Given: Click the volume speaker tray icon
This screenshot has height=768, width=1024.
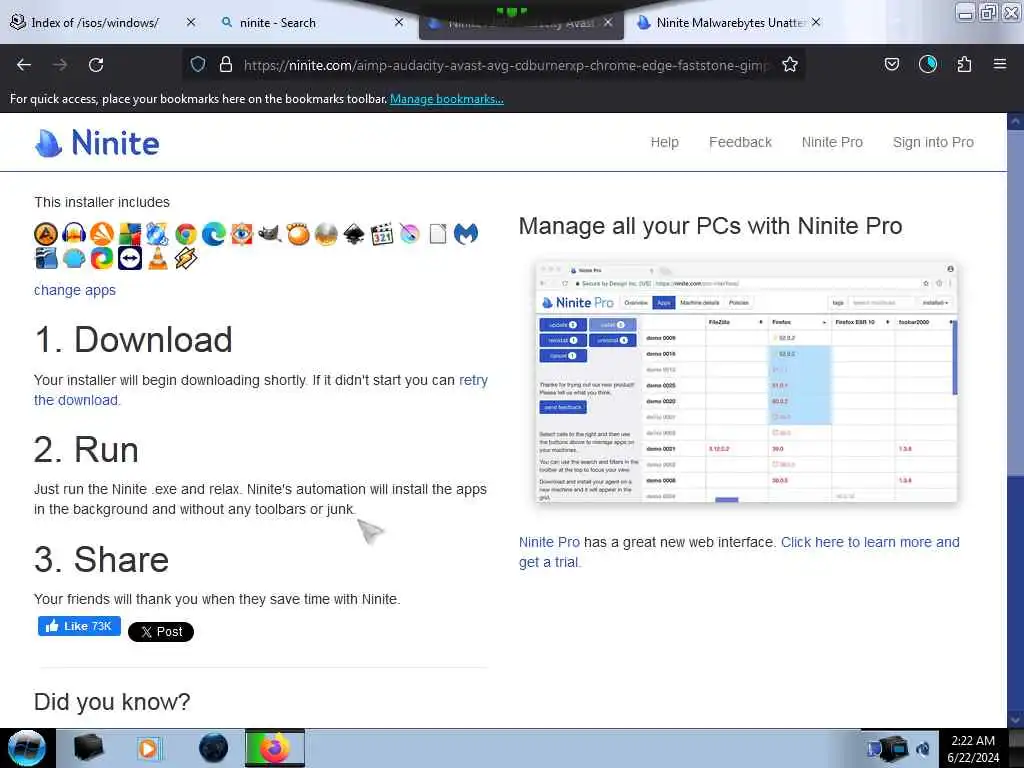Looking at the screenshot, I should point(923,749).
